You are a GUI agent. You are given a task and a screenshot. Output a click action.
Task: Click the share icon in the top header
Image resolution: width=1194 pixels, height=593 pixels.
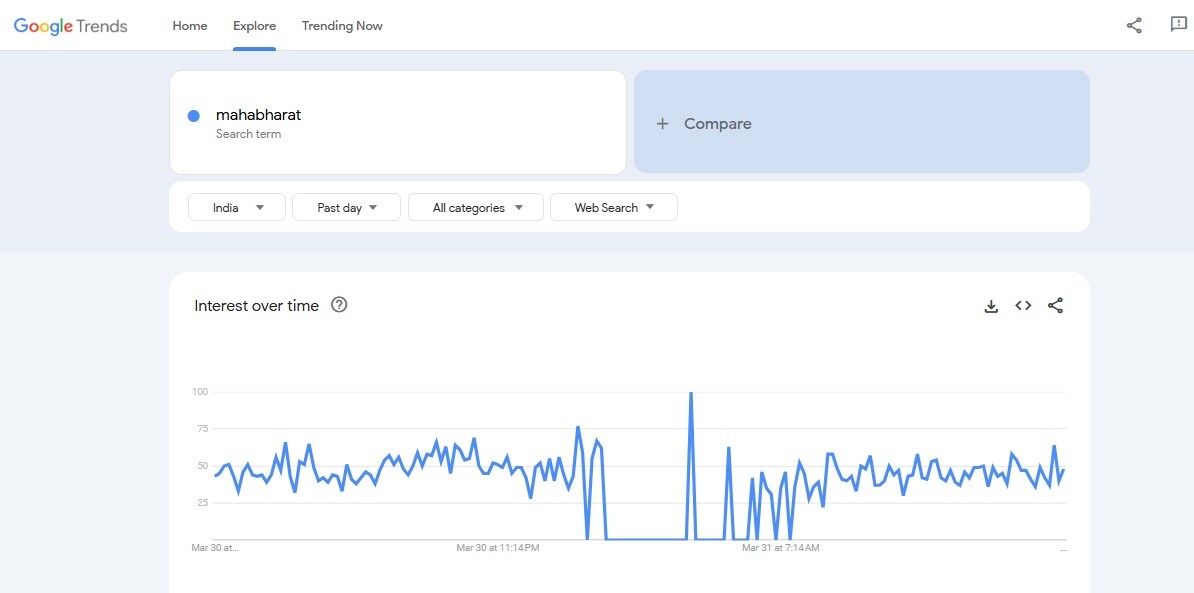1134,26
